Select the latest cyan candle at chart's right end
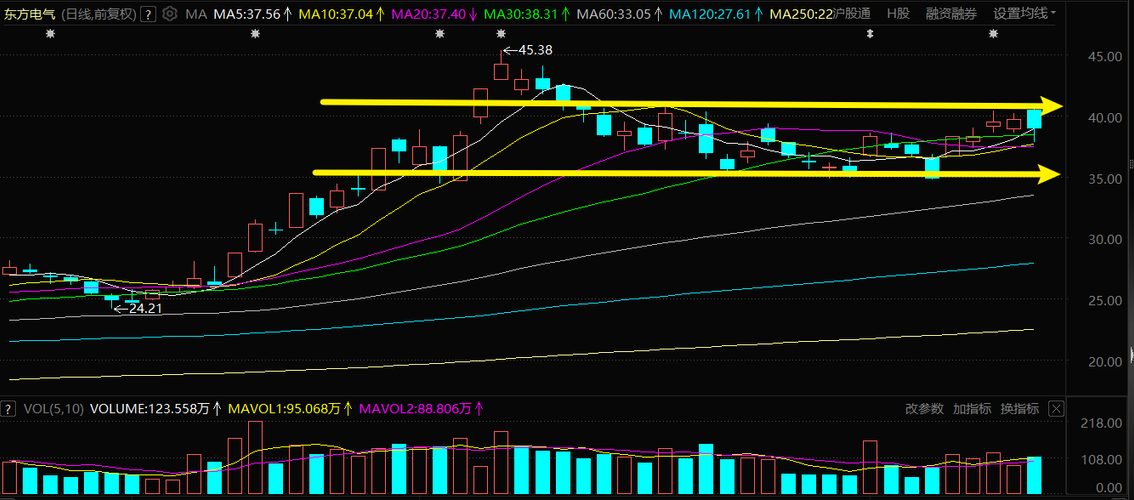Screen dimensions: 1134x500 pyautogui.click(x=1034, y=121)
